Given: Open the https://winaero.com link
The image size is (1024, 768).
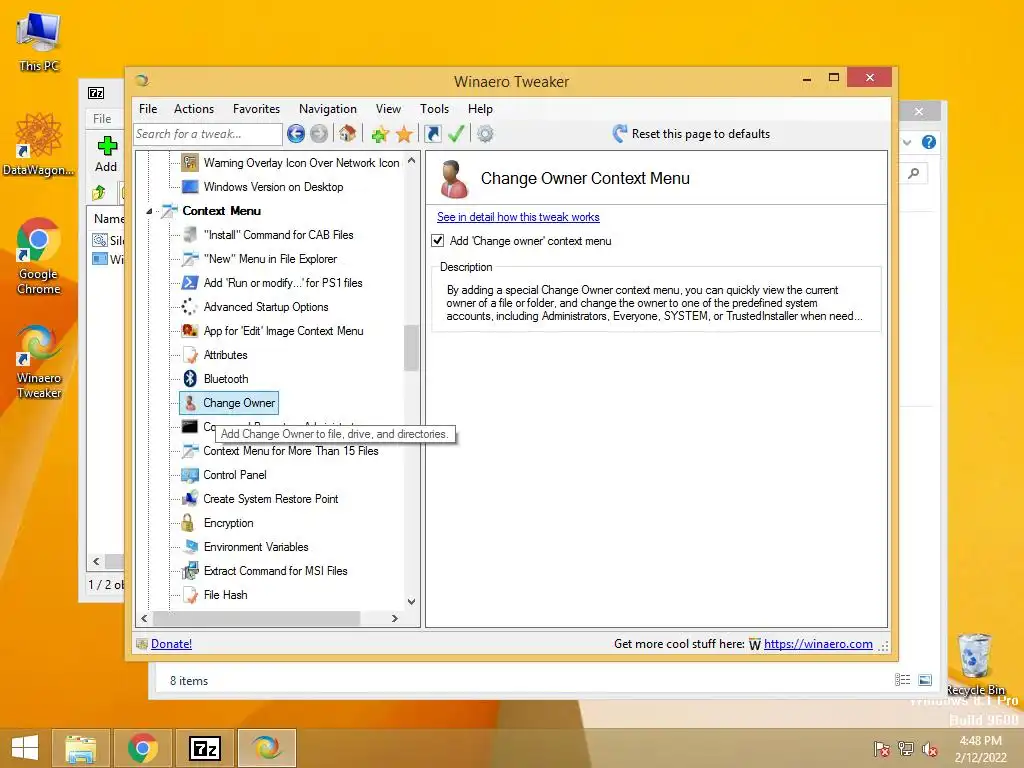Looking at the screenshot, I should pos(818,644).
